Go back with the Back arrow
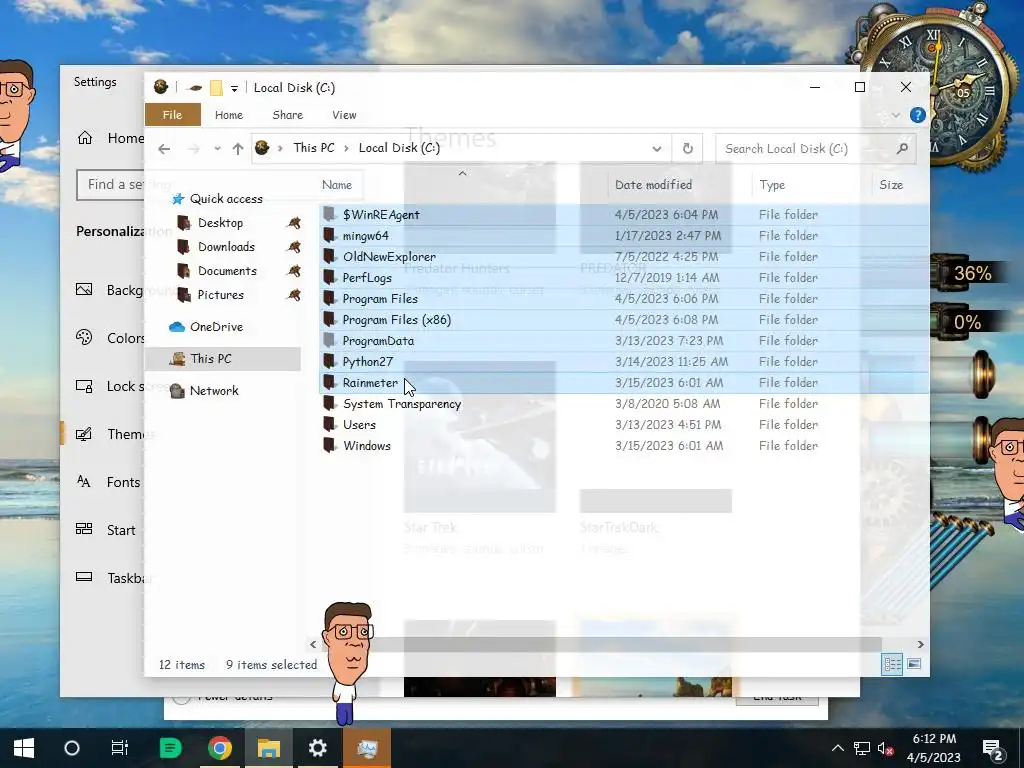The width and height of the screenshot is (1024, 768). pos(164,149)
